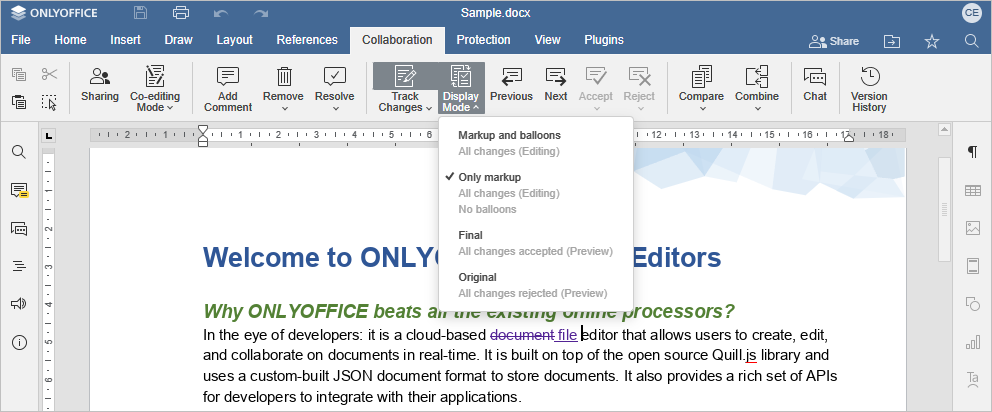Open Paragraph settings in right sidebar
Viewport: 992px width, 412px height.
click(x=972, y=152)
